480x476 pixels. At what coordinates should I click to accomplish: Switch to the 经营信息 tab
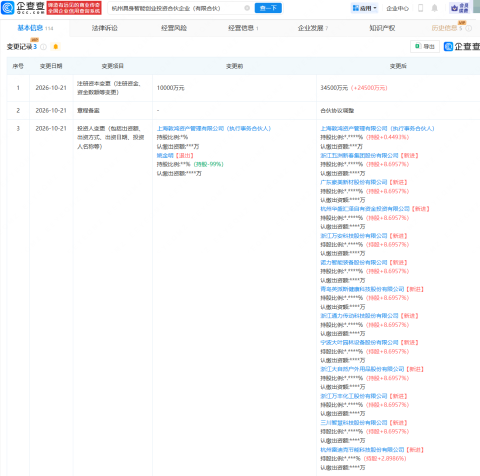pos(243,28)
